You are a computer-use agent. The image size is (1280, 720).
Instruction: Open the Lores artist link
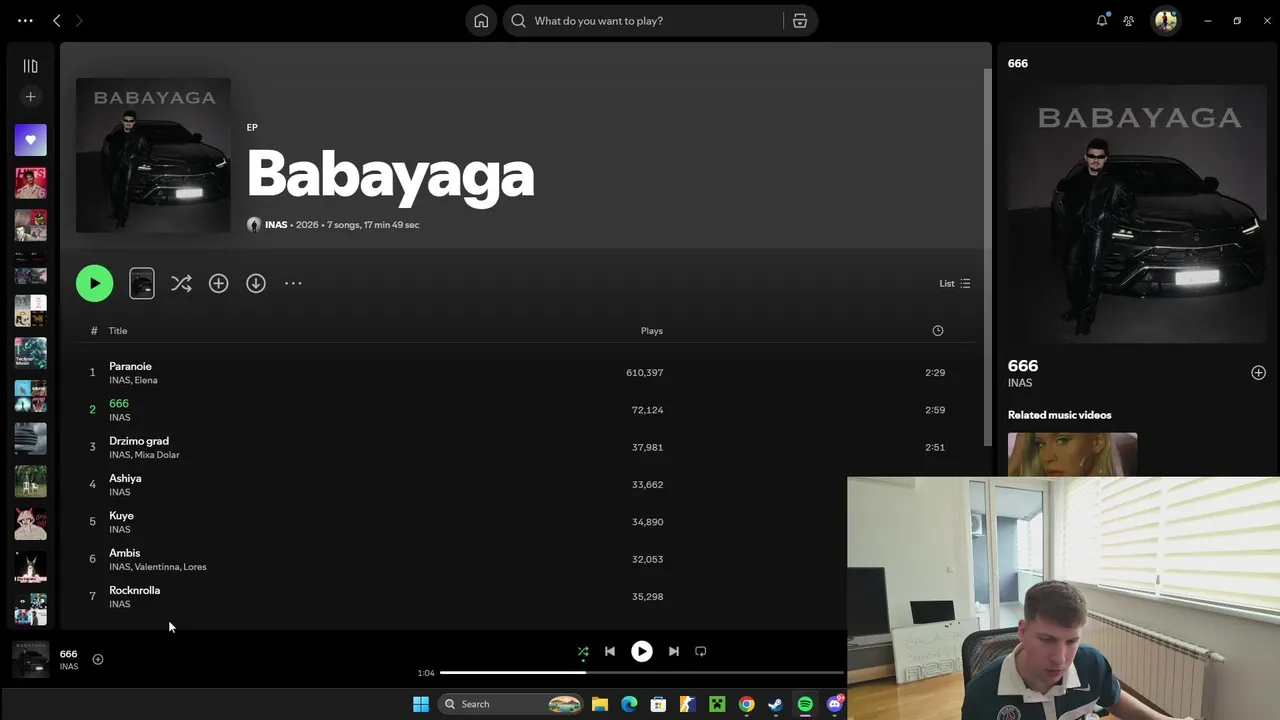195,567
